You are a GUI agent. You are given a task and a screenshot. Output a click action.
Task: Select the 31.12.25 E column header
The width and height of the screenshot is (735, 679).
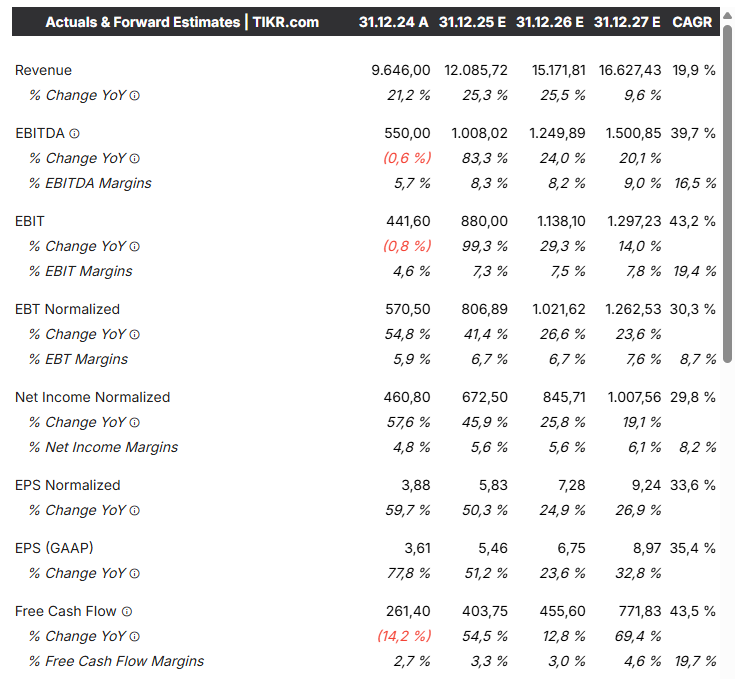pyautogui.click(x=472, y=21)
